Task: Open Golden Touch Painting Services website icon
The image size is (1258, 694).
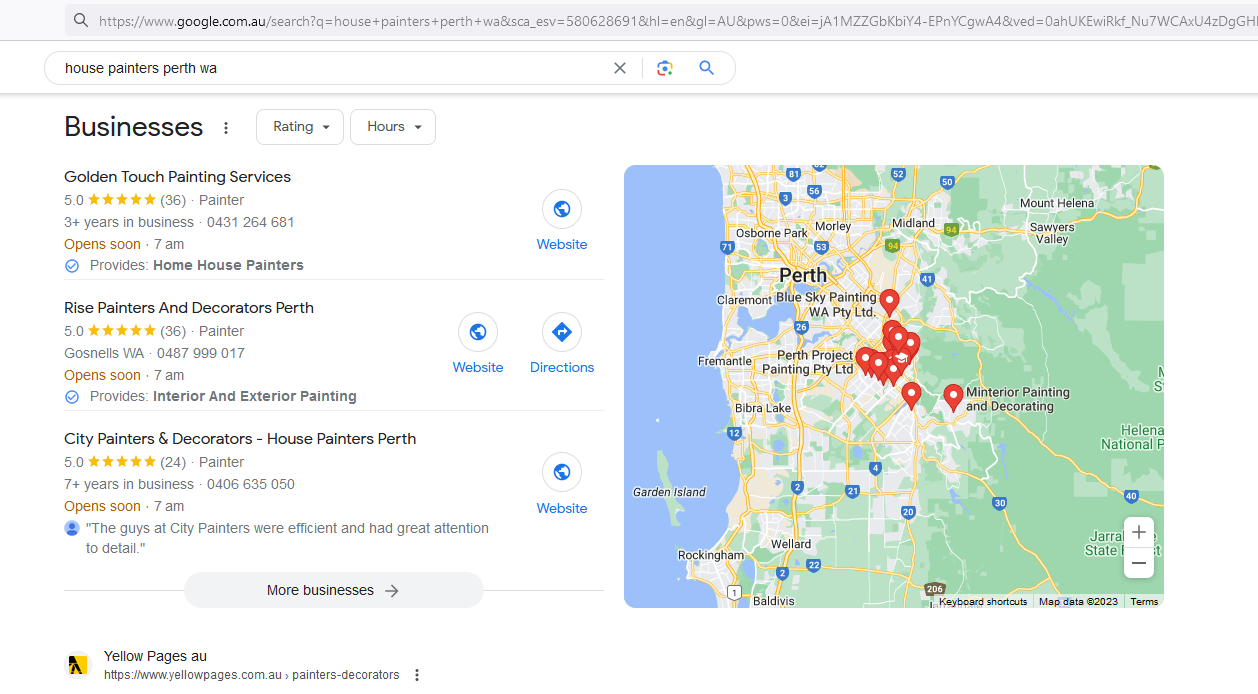Action: click(562, 209)
